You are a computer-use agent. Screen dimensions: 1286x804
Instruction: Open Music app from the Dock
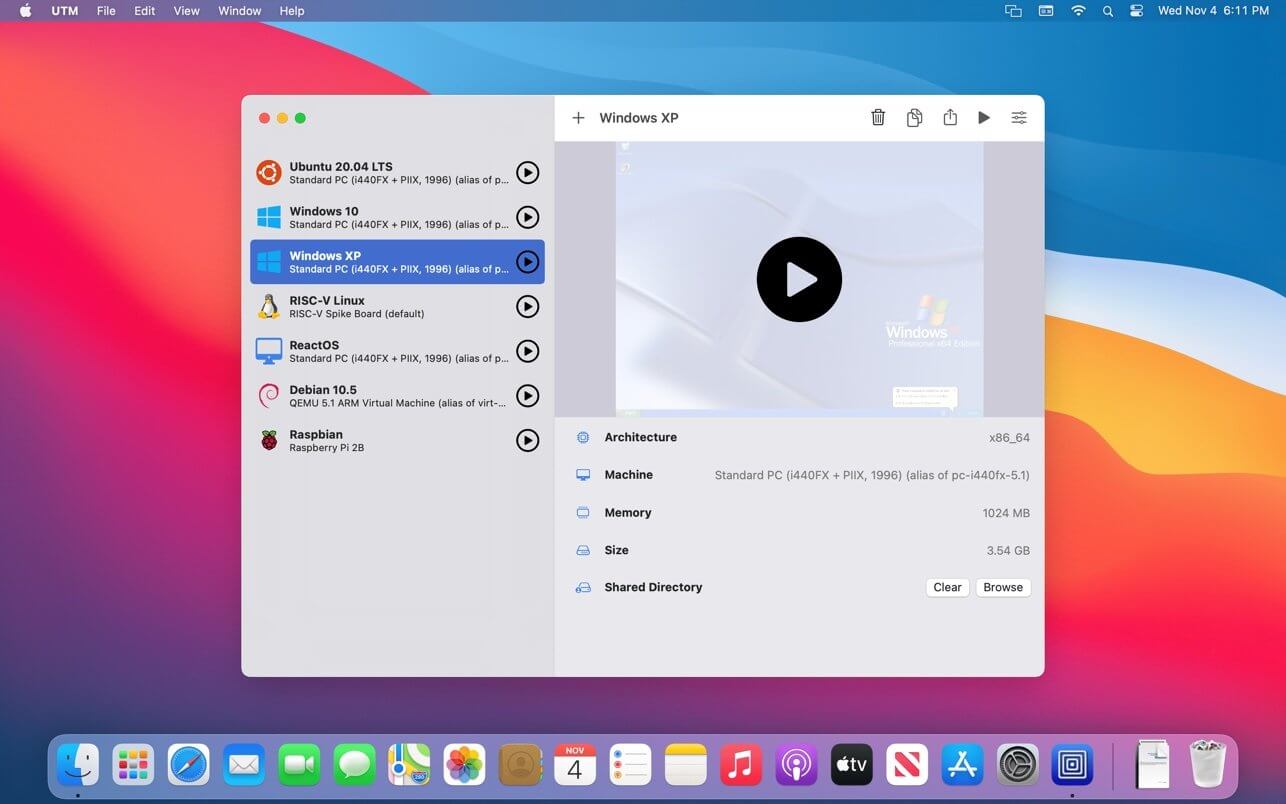(x=741, y=766)
